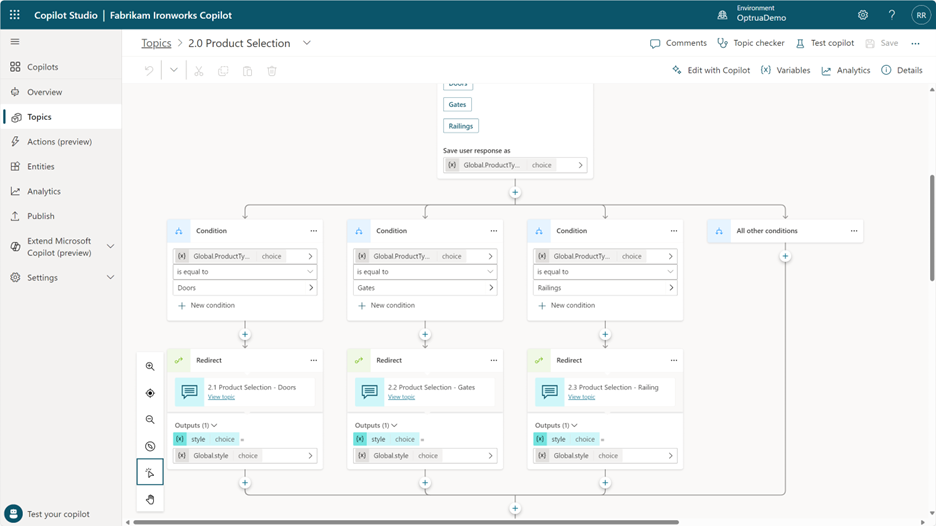936x526 pixels.
Task: Open 'is equal to' dropdown for Gates
Action: click(425, 272)
